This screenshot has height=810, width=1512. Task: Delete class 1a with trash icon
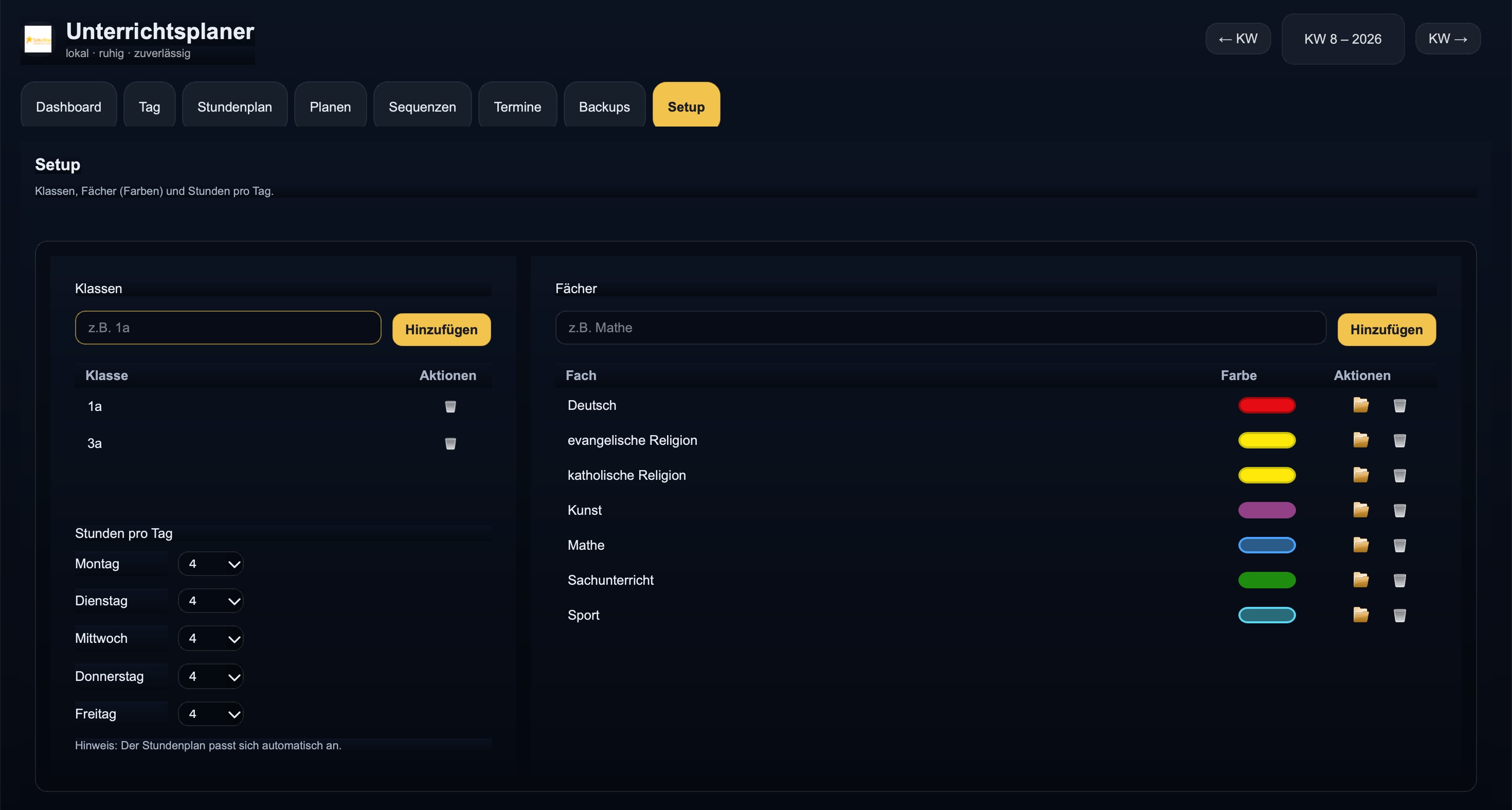coord(450,406)
